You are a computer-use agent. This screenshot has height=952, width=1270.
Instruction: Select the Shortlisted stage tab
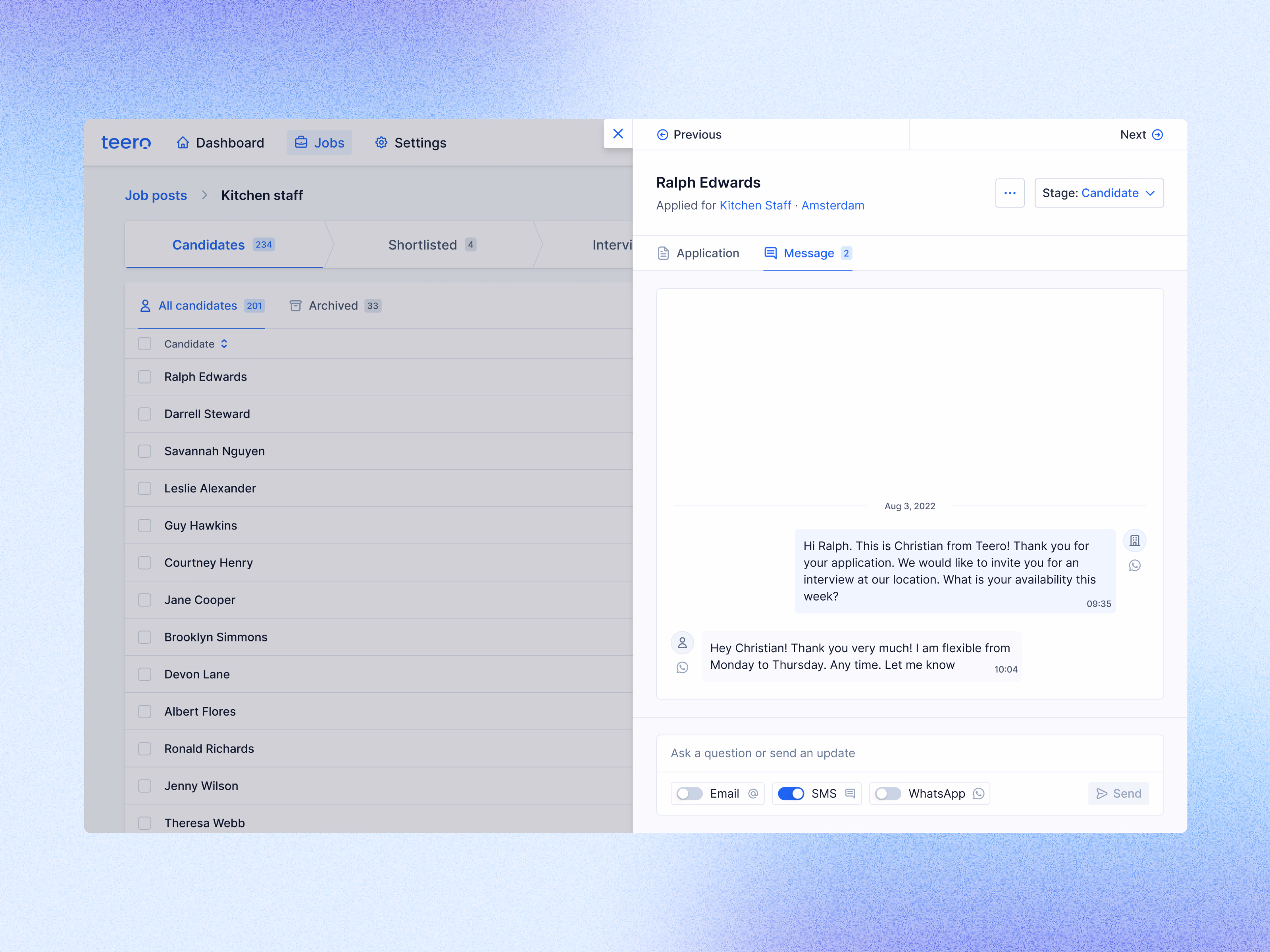(x=432, y=245)
